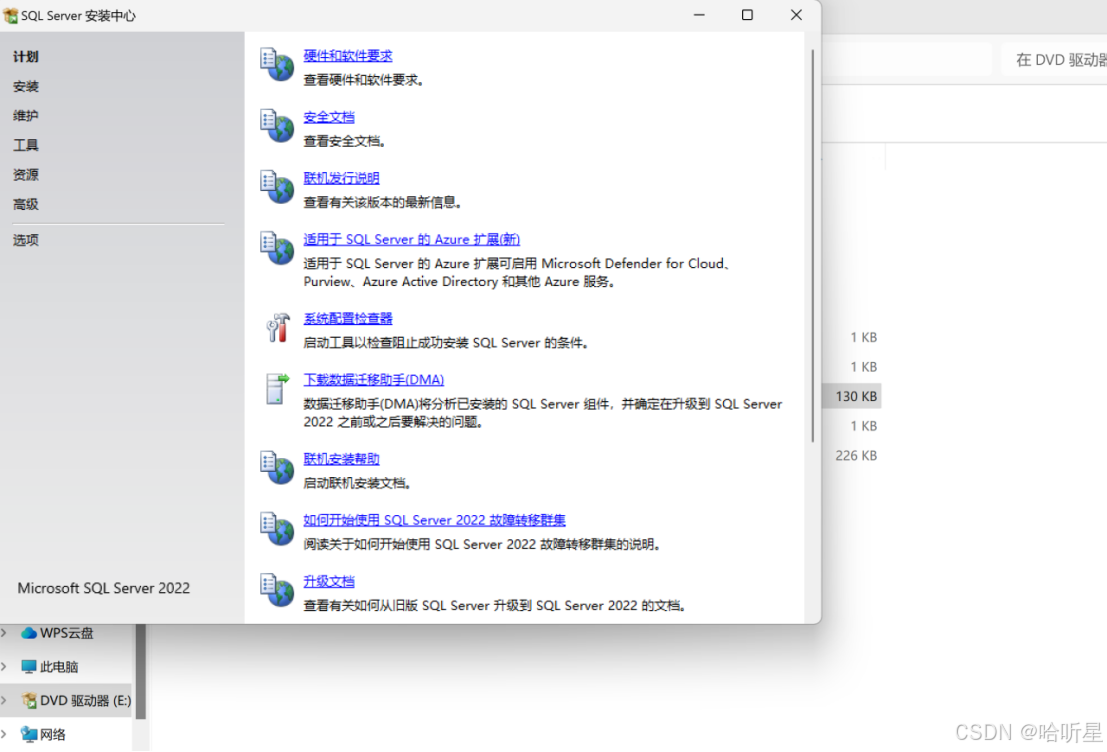Click the icon beside 升级文档

pos(277,591)
